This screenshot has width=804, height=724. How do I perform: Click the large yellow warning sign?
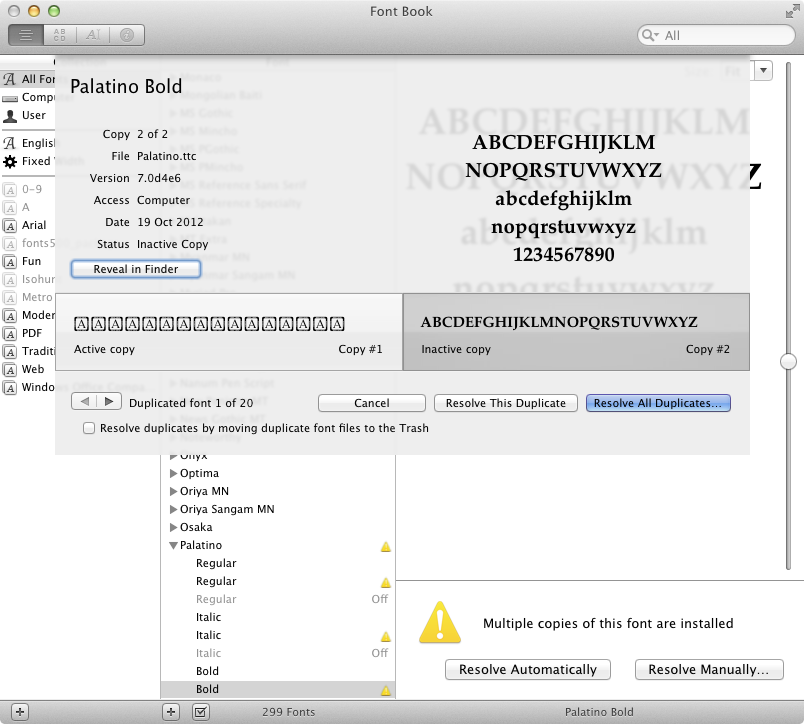pos(440,622)
